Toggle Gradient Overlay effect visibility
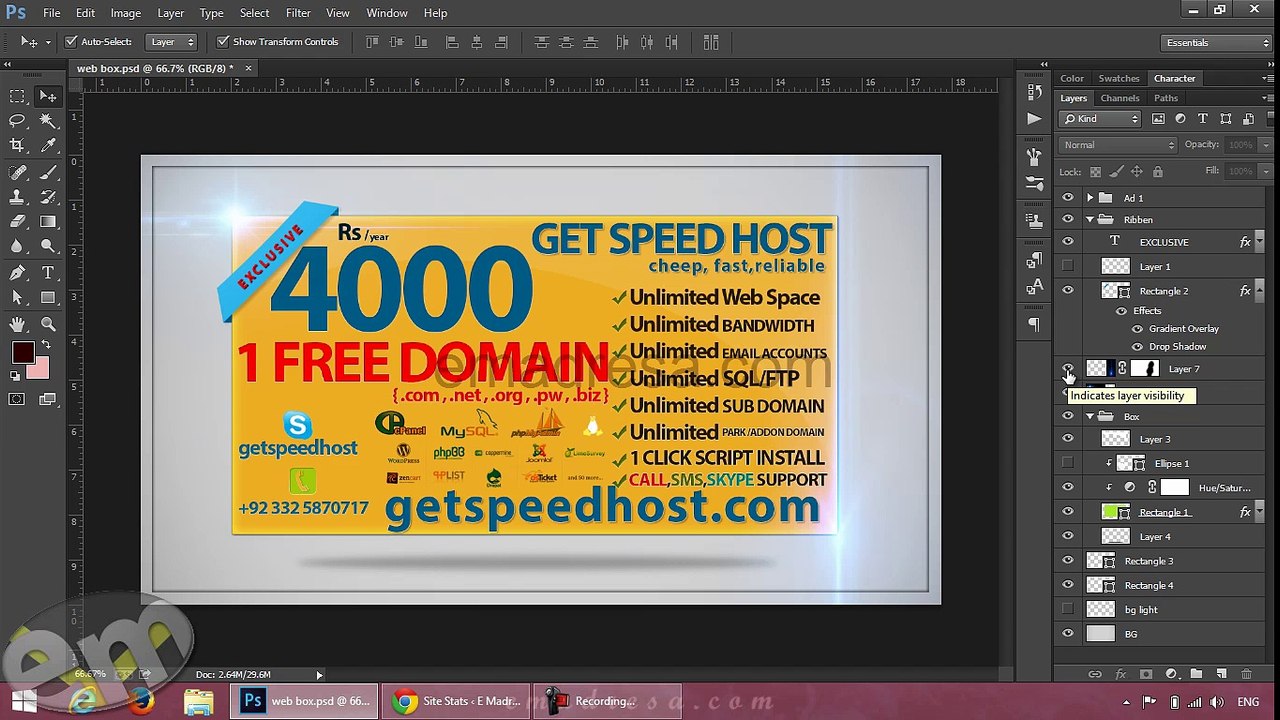Screen dimensions: 1280x720 (x=1137, y=329)
